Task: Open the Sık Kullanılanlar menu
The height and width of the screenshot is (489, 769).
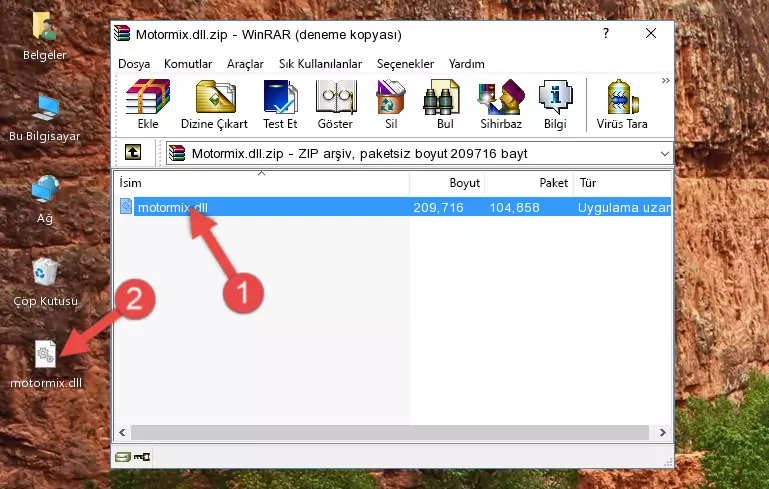Action: tap(320, 64)
